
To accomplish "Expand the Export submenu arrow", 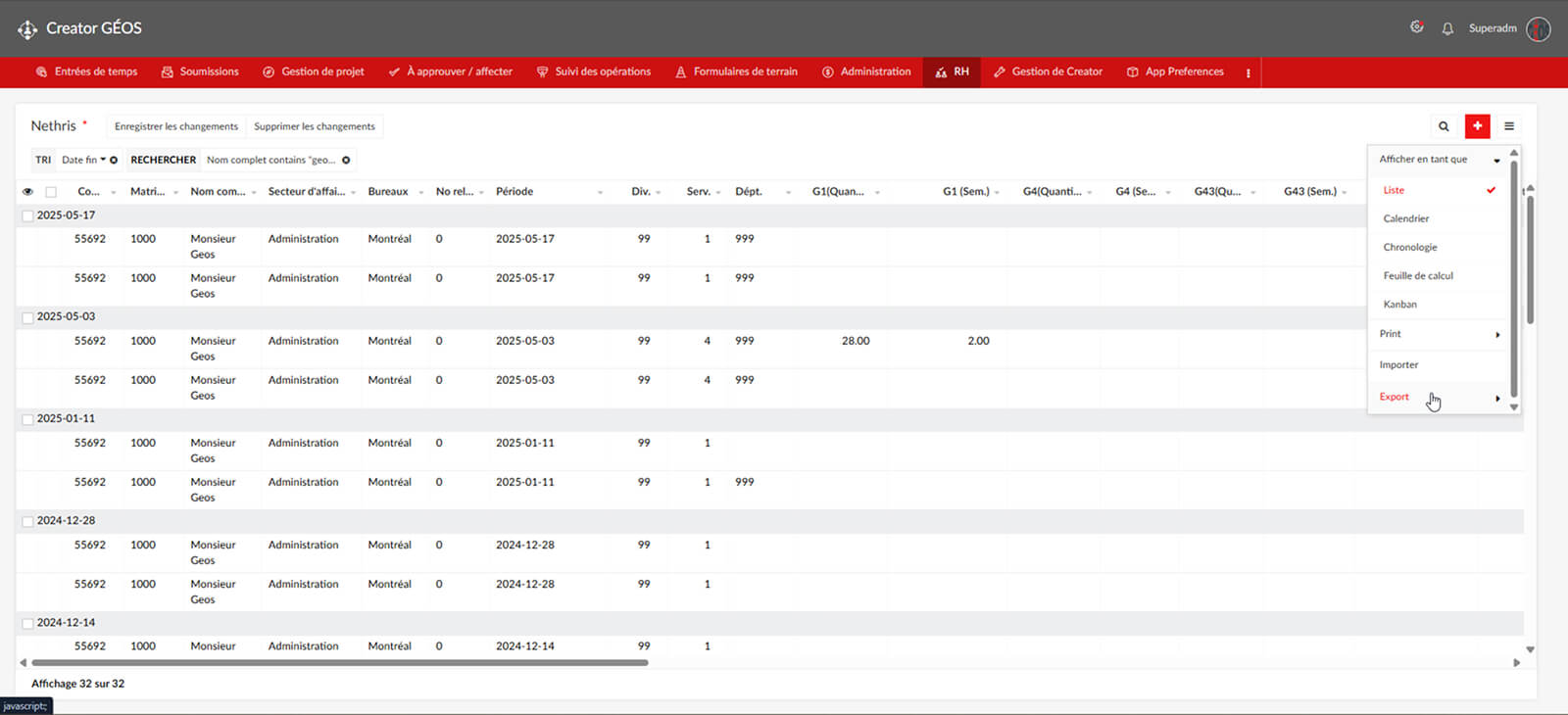I will (x=1497, y=398).
